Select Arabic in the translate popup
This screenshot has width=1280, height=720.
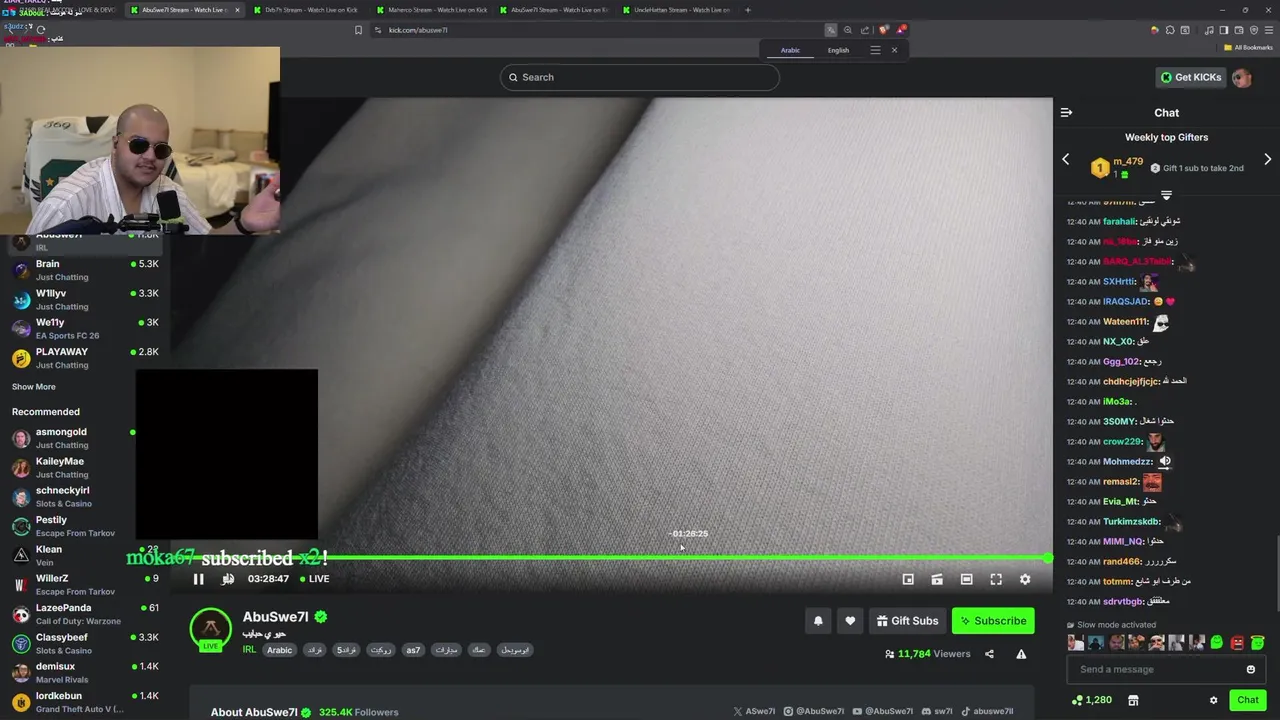[790, 50]
